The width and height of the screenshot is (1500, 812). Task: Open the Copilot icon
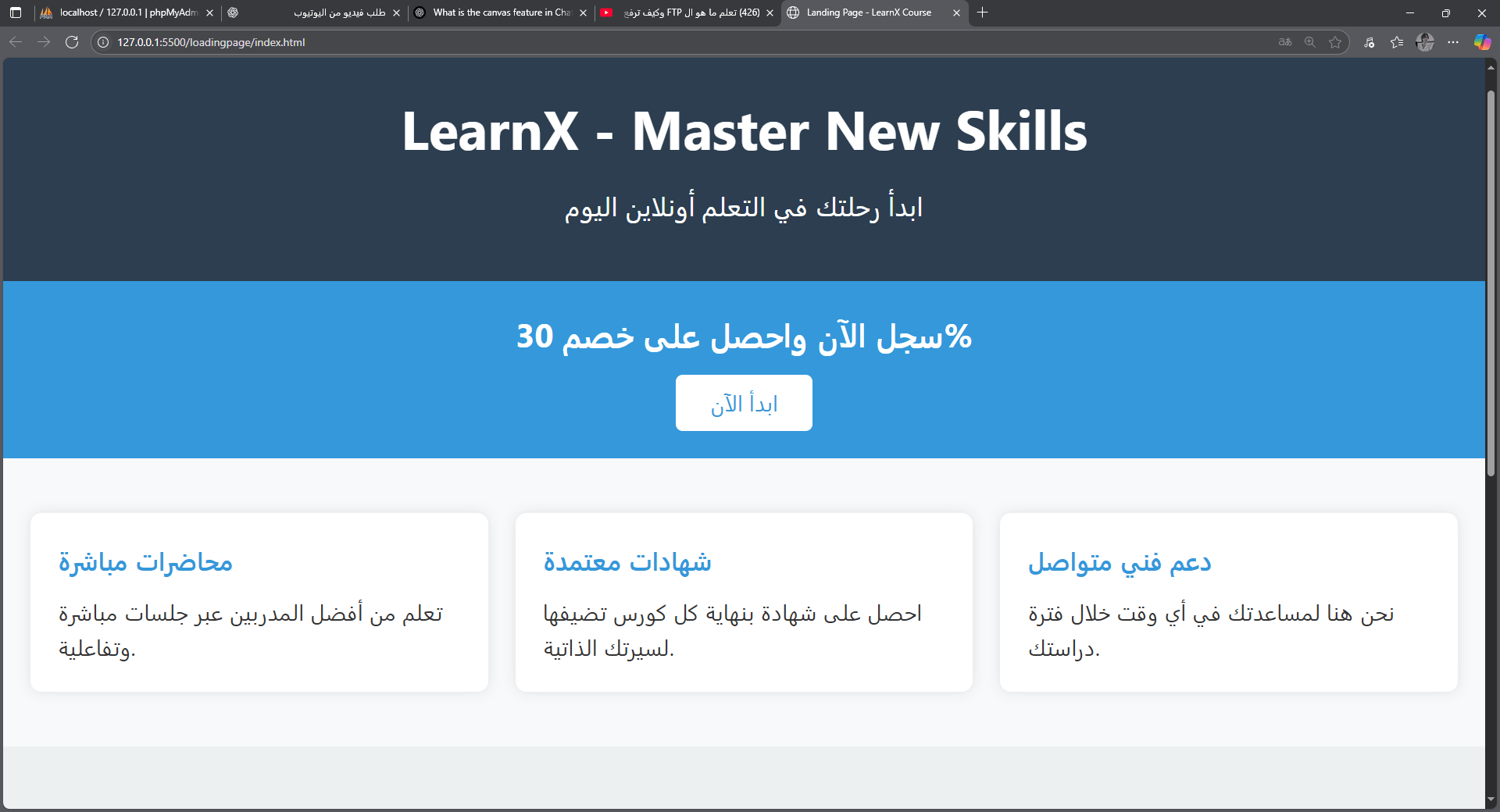coord(1482,42)
